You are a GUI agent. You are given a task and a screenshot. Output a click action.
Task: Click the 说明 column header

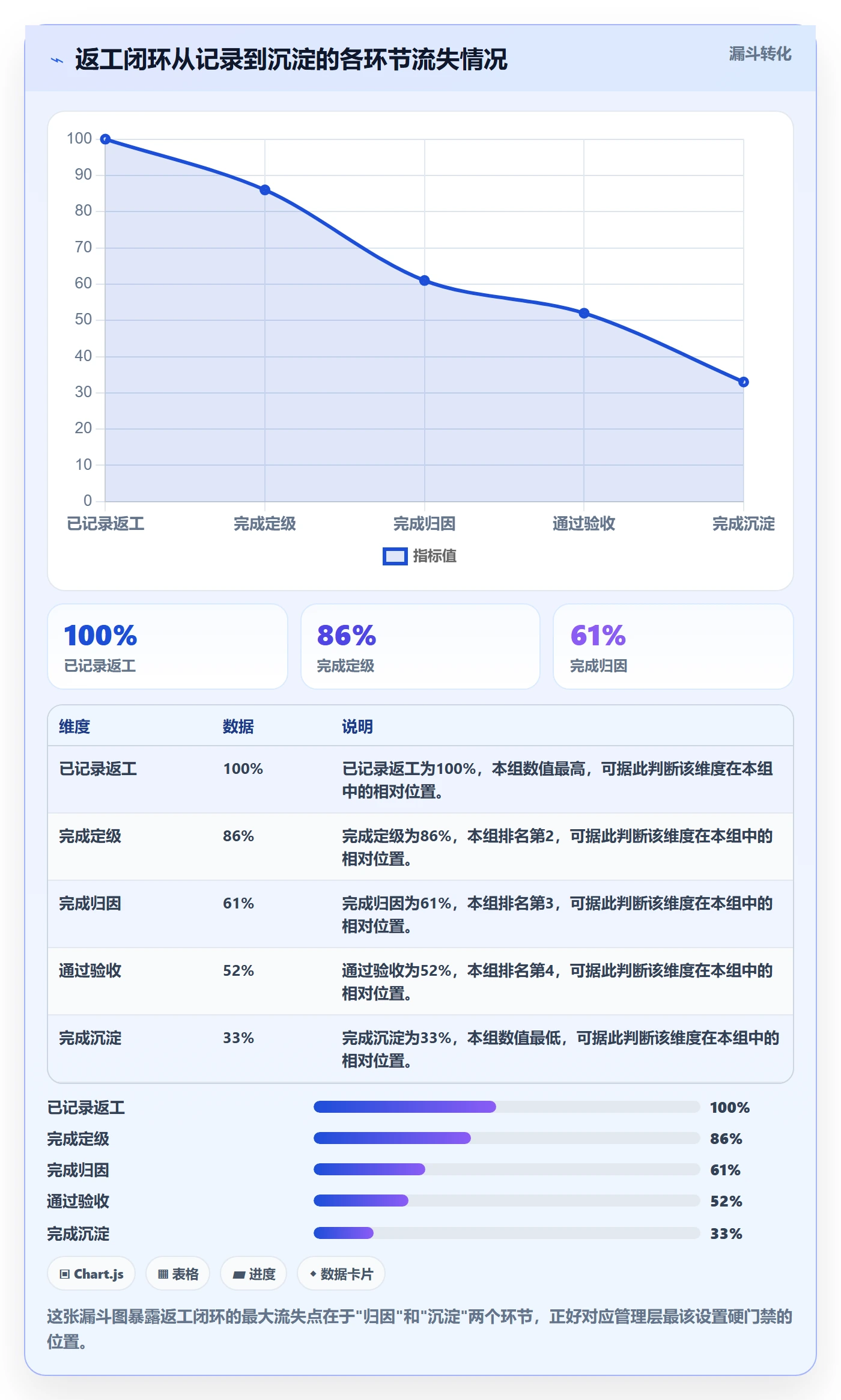[357, 726]
